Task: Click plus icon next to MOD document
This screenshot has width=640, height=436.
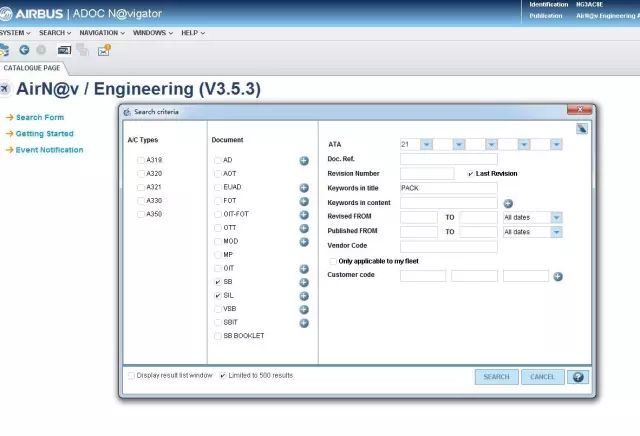Action: click(x=304, y=242)
